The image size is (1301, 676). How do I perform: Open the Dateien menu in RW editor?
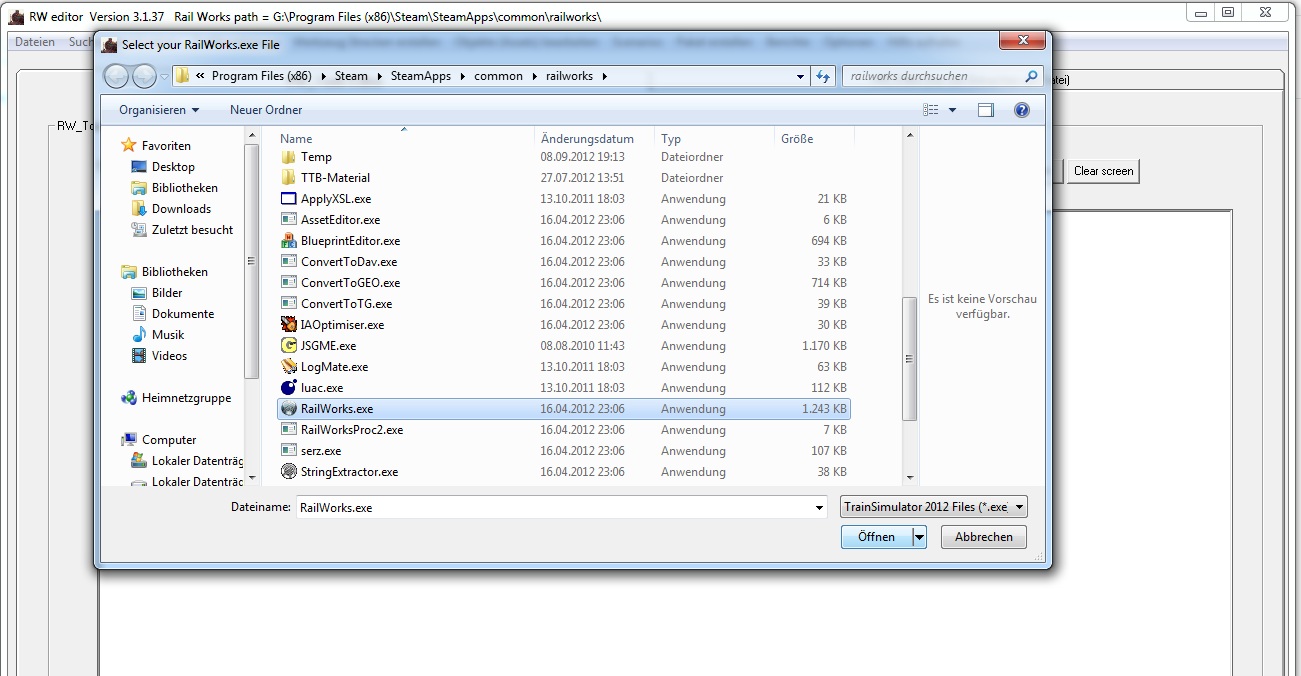coord(35,42)
